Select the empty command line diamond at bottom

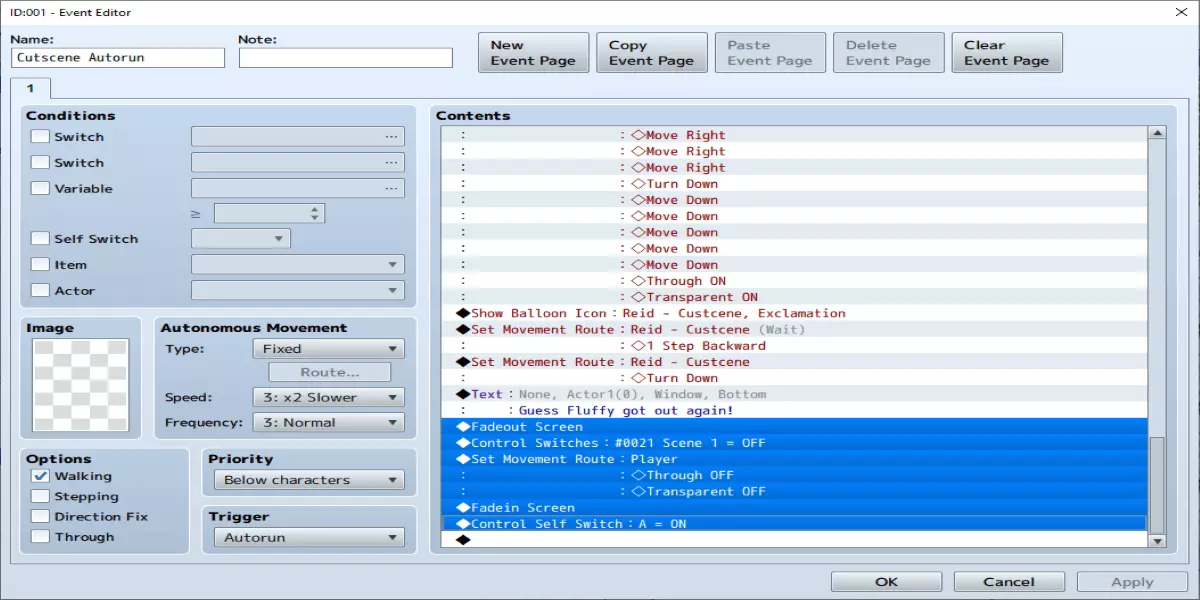(x=463, y=540)
